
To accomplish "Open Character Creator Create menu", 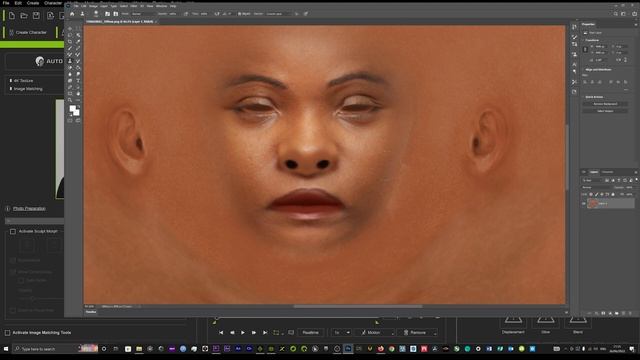I will [x=33, y=3].
